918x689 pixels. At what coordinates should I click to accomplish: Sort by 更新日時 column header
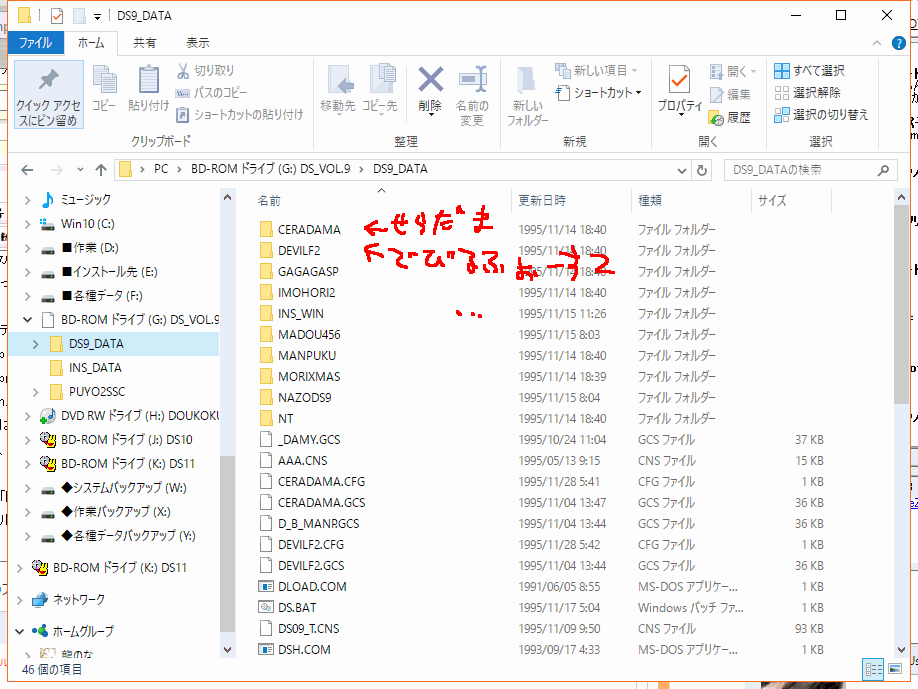542,201
